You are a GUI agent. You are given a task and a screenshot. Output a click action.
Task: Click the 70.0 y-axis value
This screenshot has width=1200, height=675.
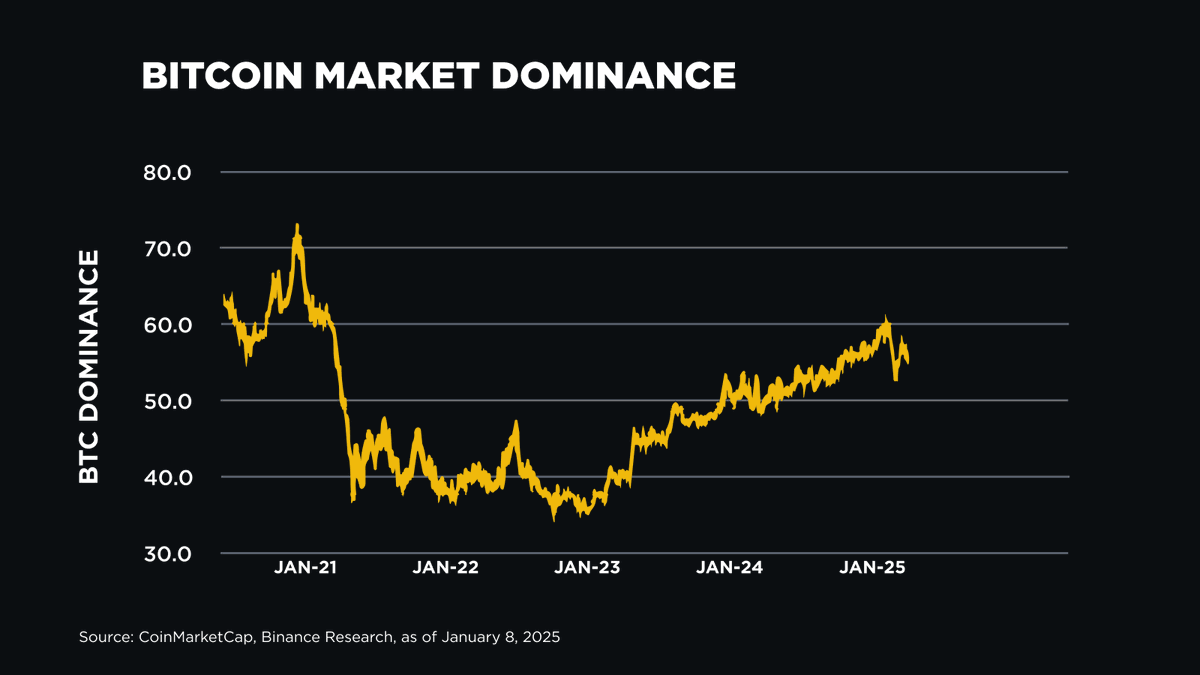pyautogui.click(x=167, y=248)
